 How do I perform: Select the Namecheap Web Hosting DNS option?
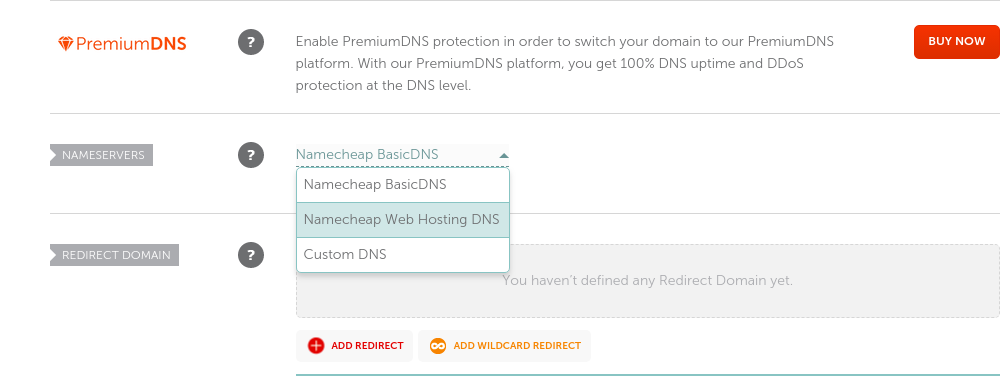(x=403, y=220)
